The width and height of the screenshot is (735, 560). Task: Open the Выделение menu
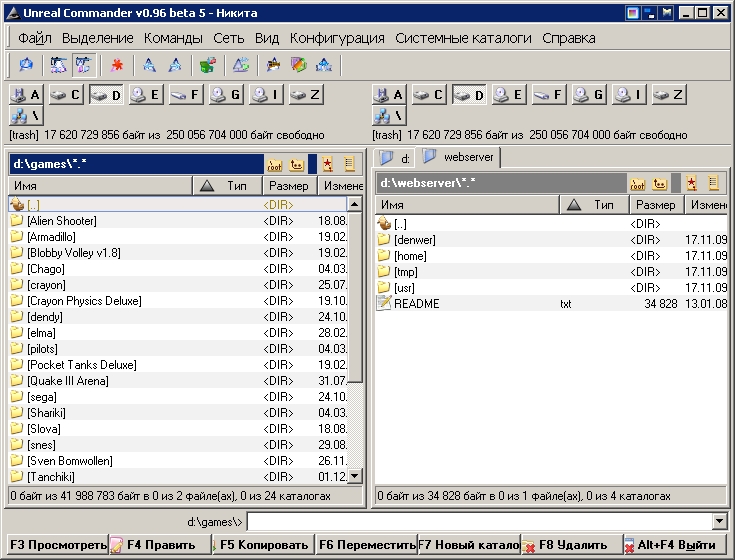coord(98,38)
